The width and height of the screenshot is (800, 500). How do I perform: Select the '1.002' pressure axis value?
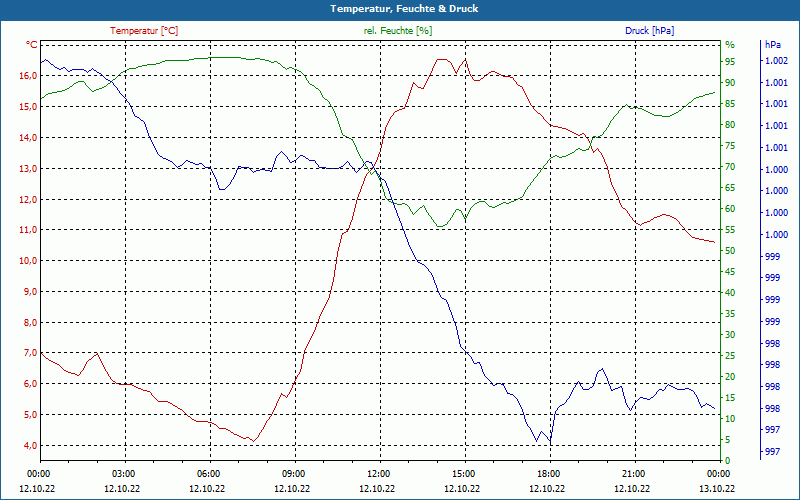pos(777,61)
